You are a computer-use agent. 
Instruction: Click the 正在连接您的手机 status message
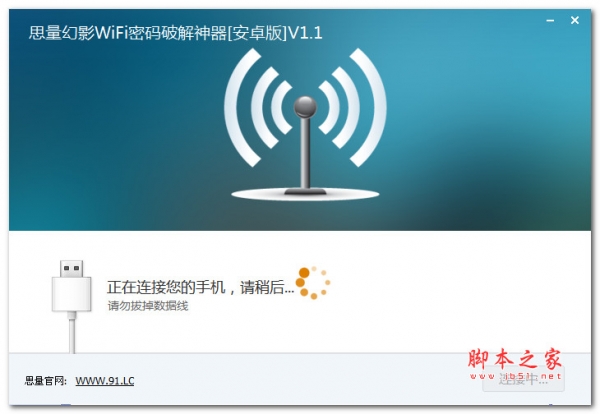[x=167, y=287]
